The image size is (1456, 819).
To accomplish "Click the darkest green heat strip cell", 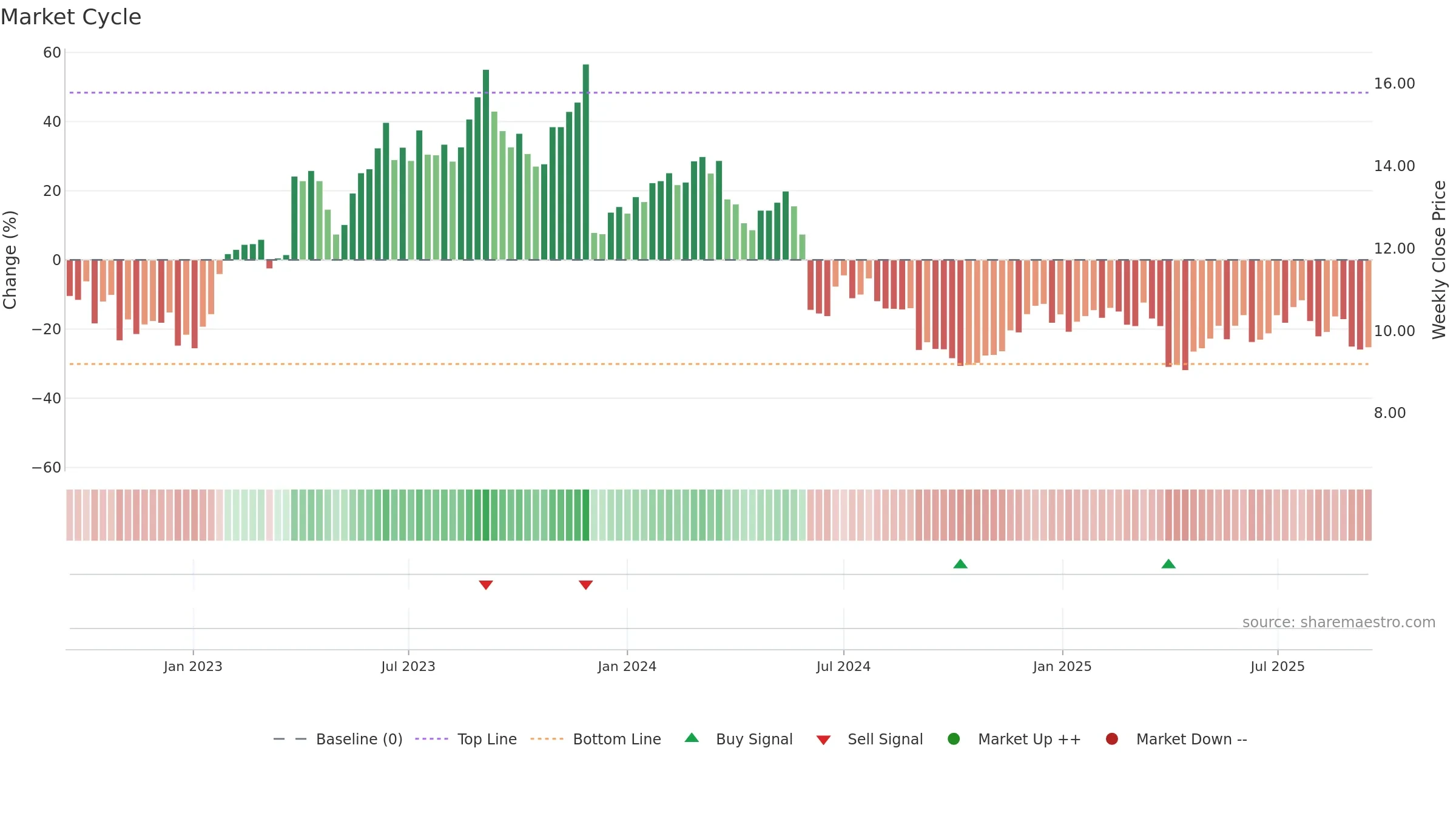I will coord(586,515).
